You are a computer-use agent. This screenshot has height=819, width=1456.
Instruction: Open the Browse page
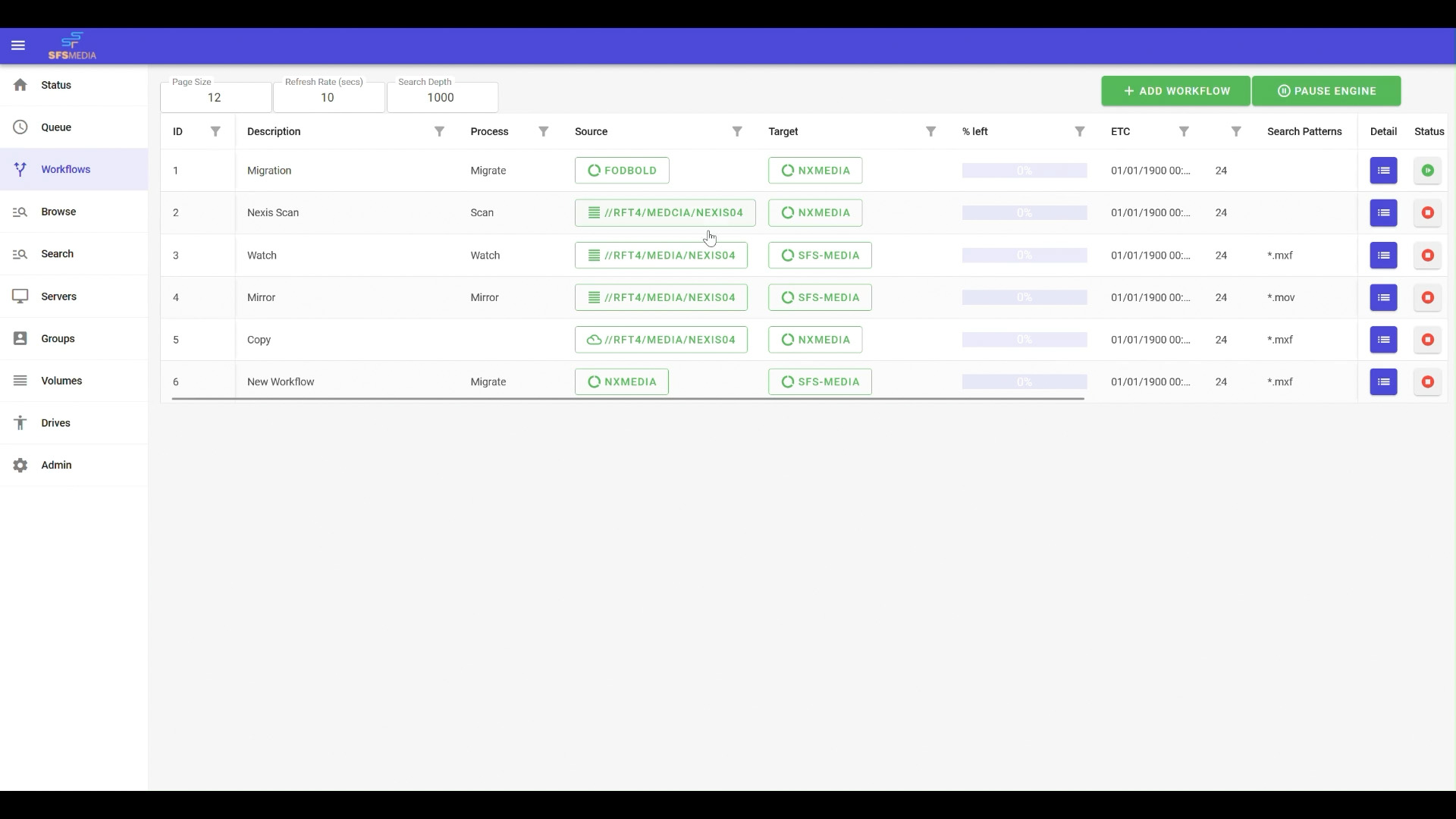[74, 212]
